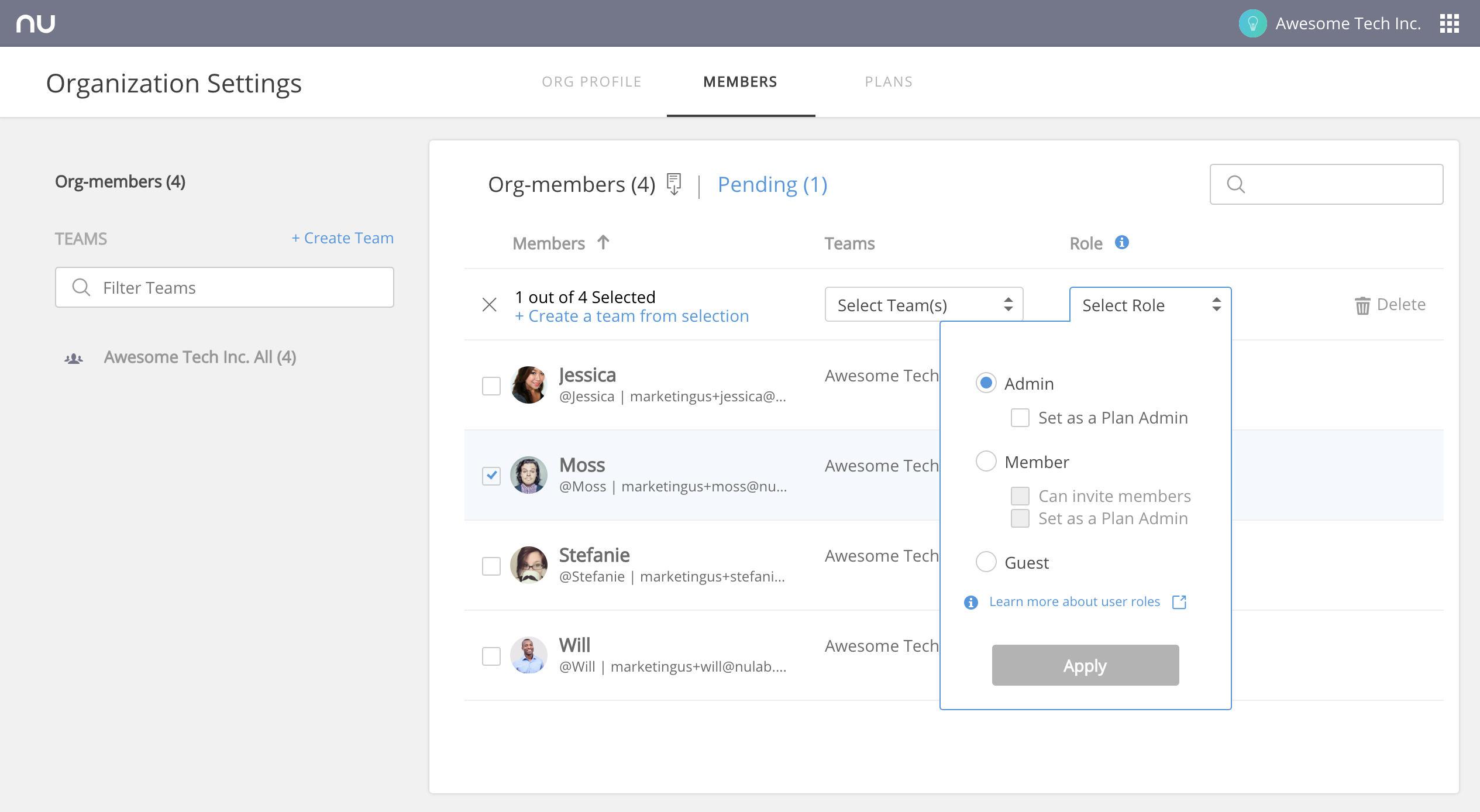Click the Apply button
The image size is (1480, 812).
tap(1085, 665)
